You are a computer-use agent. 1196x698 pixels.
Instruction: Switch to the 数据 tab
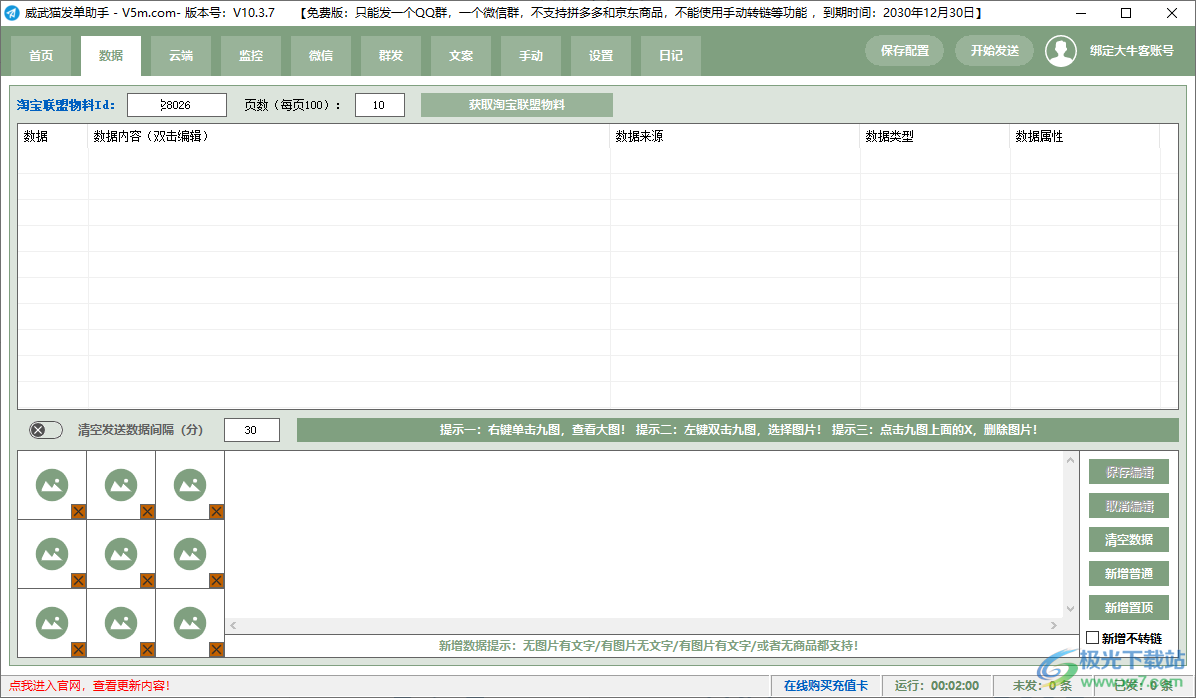pyautogui.click(x=111, y=56)
